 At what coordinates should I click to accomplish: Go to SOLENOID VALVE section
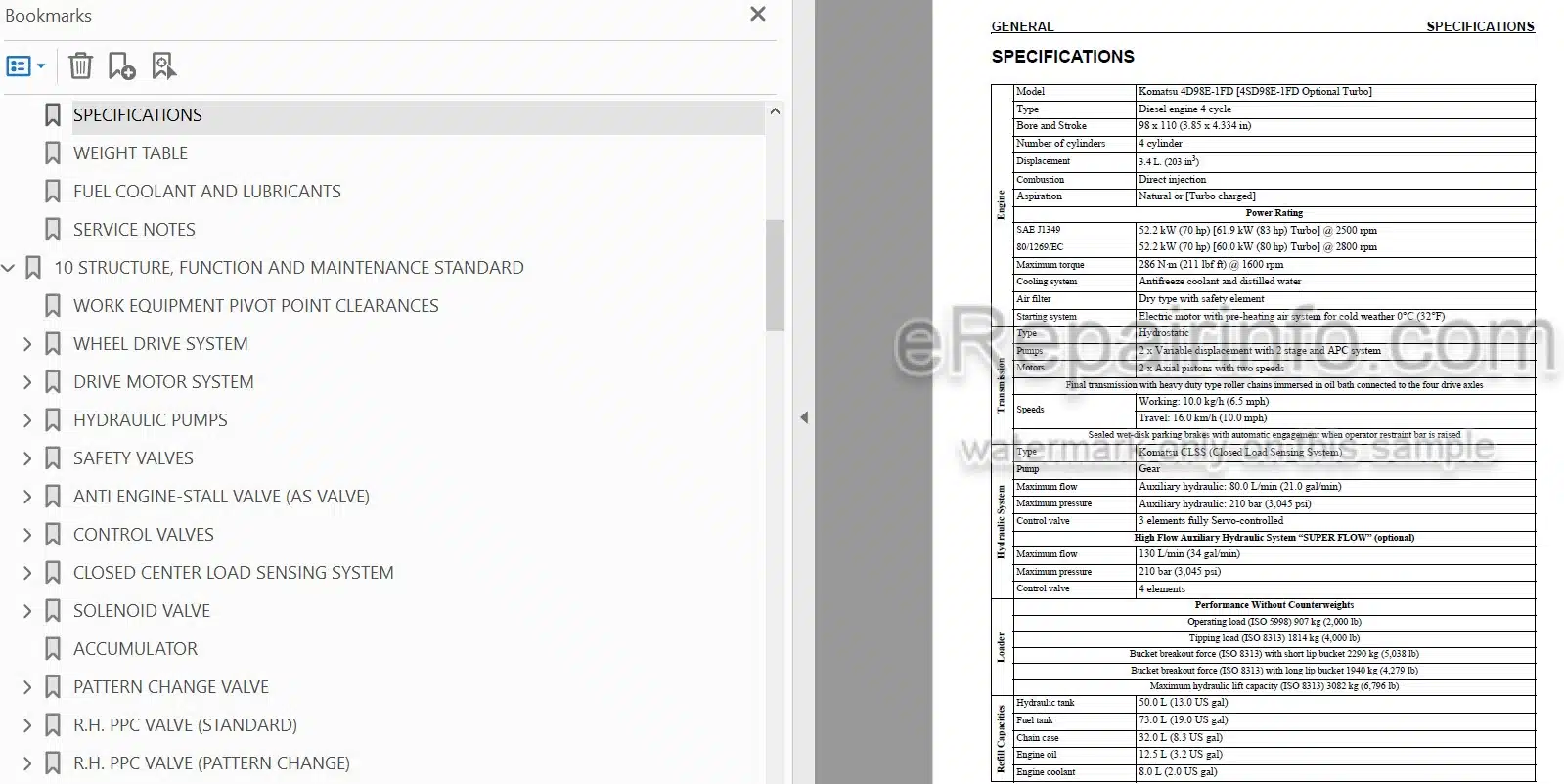click(142, 611)
